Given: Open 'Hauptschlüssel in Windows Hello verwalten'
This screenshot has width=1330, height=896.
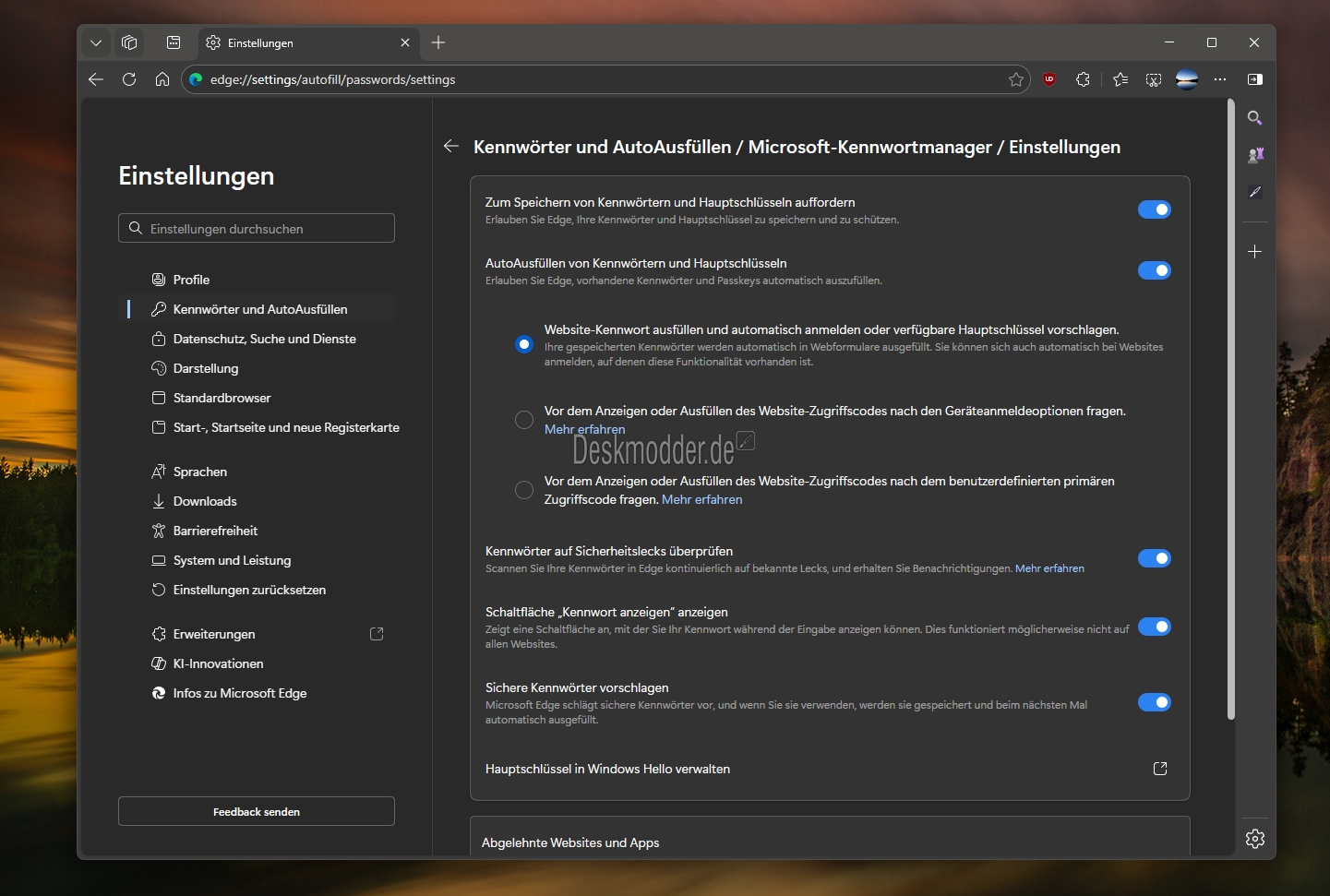Looking at the screenshot, I should [1160, 769].
